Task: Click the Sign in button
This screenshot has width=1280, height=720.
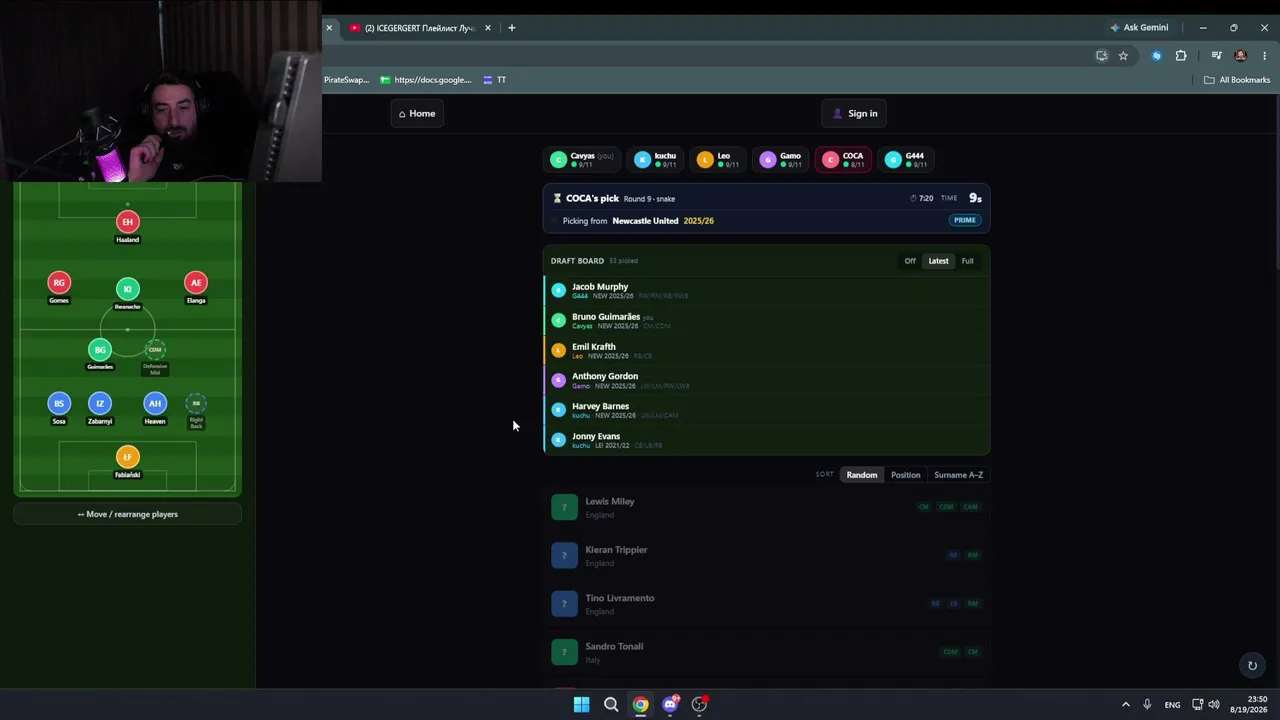Action: point(855,113)
